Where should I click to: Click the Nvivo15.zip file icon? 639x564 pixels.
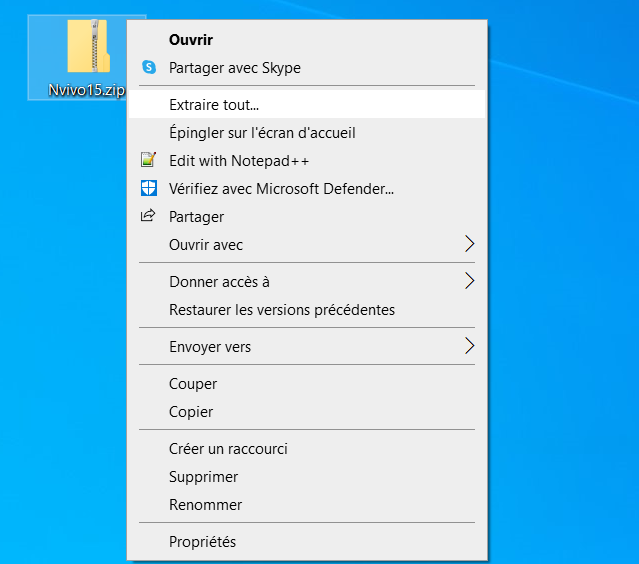[x=88, y=48]
